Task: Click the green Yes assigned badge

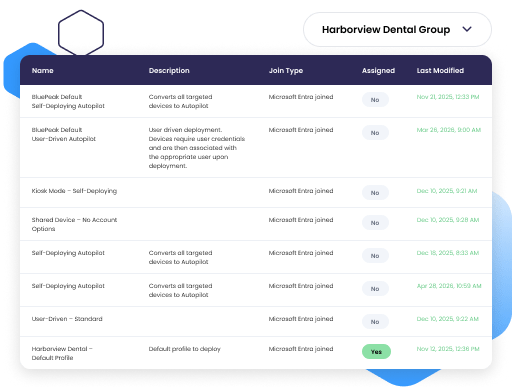Action: (376, 352)
